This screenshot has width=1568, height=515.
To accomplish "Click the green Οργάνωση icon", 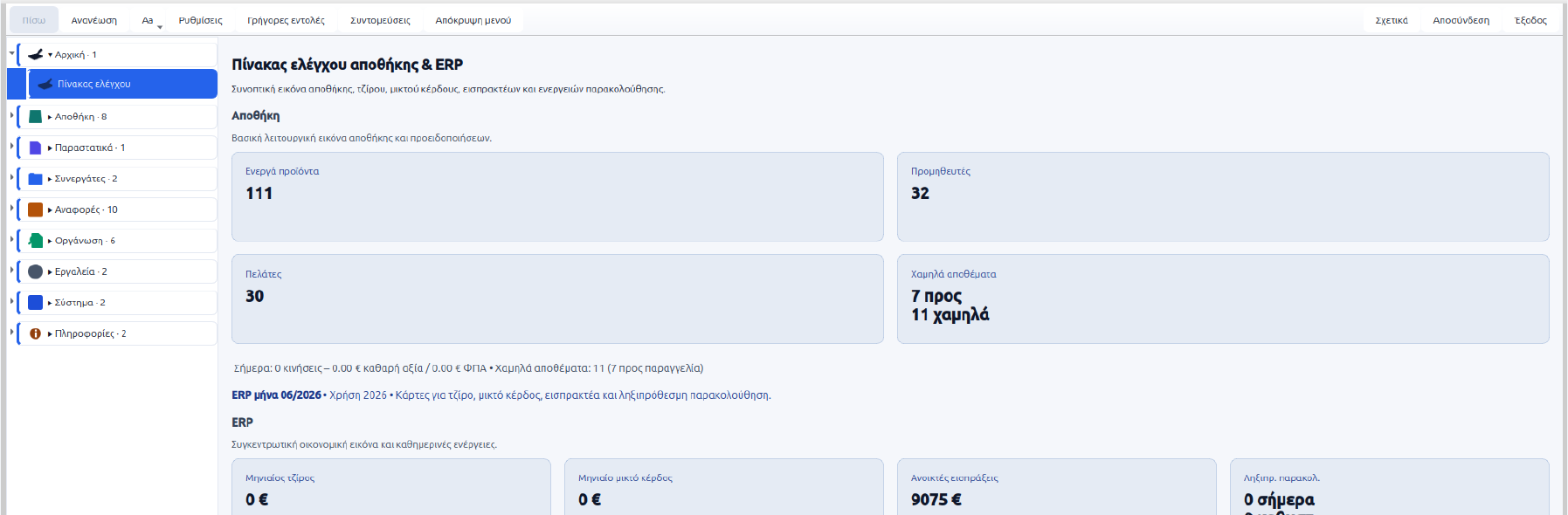I will (x=36, y=240).
